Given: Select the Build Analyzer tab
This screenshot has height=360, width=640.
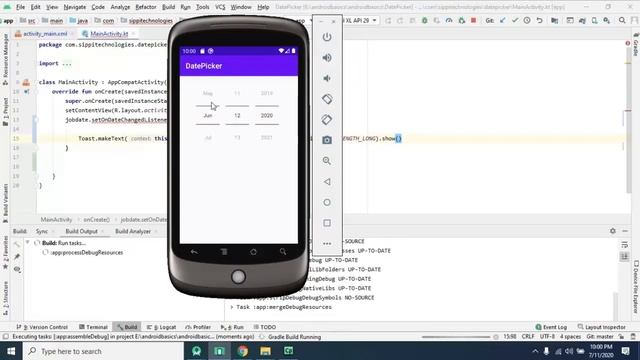Looking at the screenshot, I should pyautogui.click(x=133, y=231).
